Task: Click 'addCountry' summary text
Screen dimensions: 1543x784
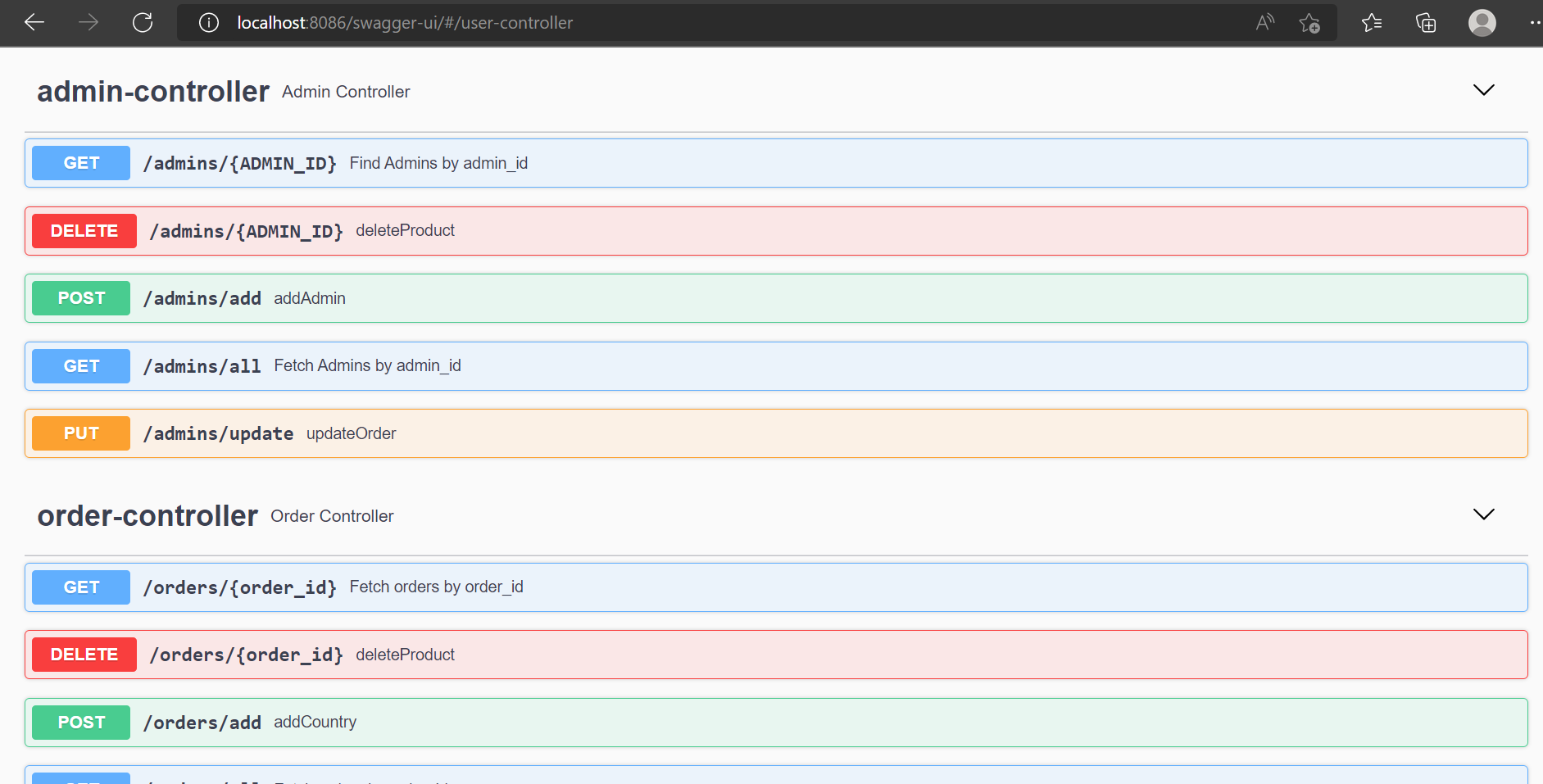Action: click(x=315, y=722)
